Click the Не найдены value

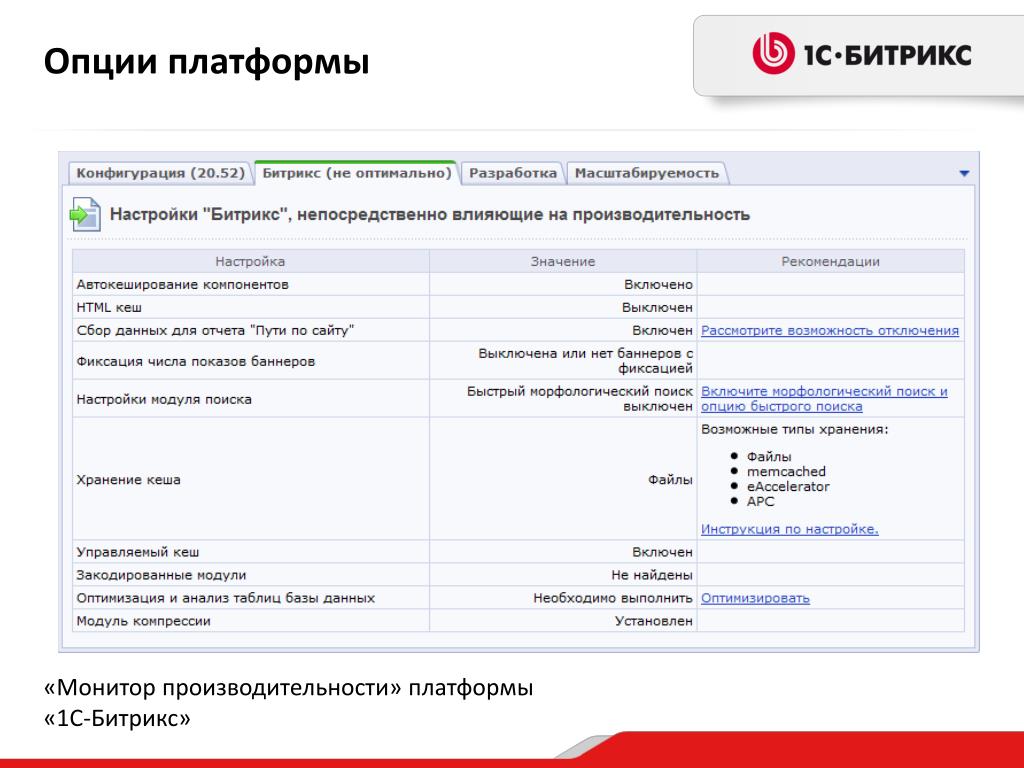point(652,575)
